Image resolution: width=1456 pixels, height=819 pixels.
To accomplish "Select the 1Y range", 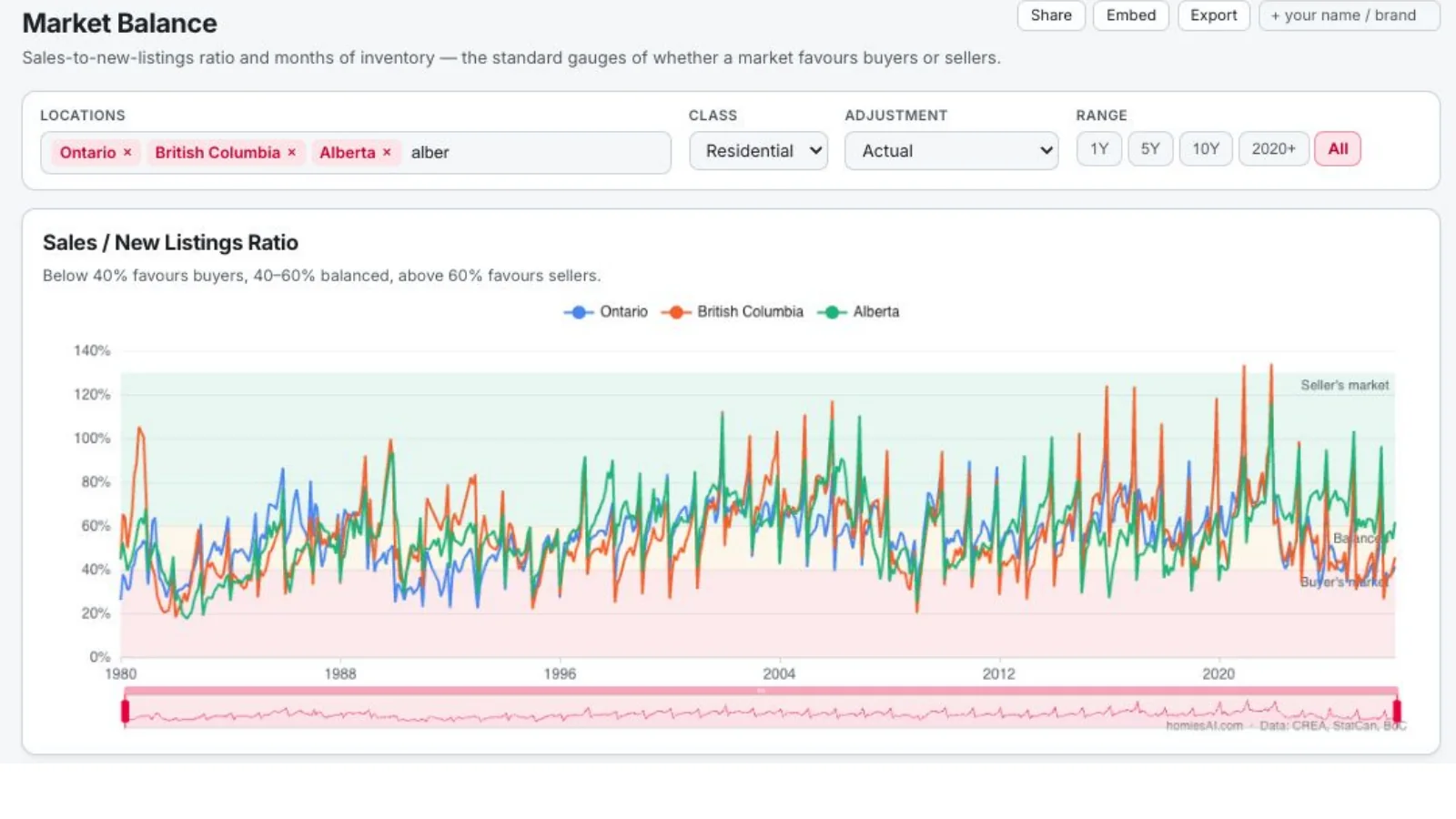I will pos(1099,149).
